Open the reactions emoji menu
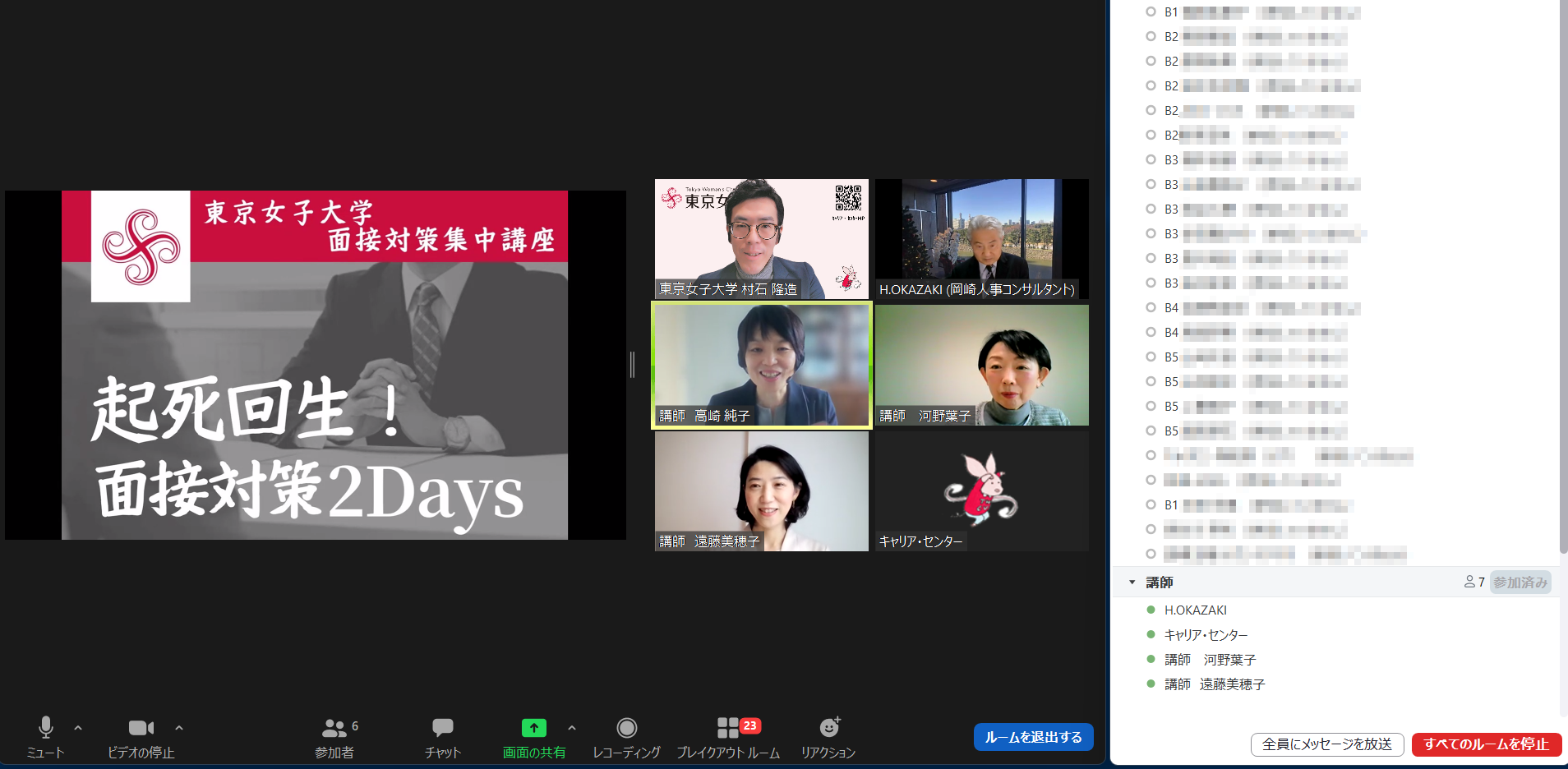Viewport: 1568px width, 769px height. tap(828, 728)
